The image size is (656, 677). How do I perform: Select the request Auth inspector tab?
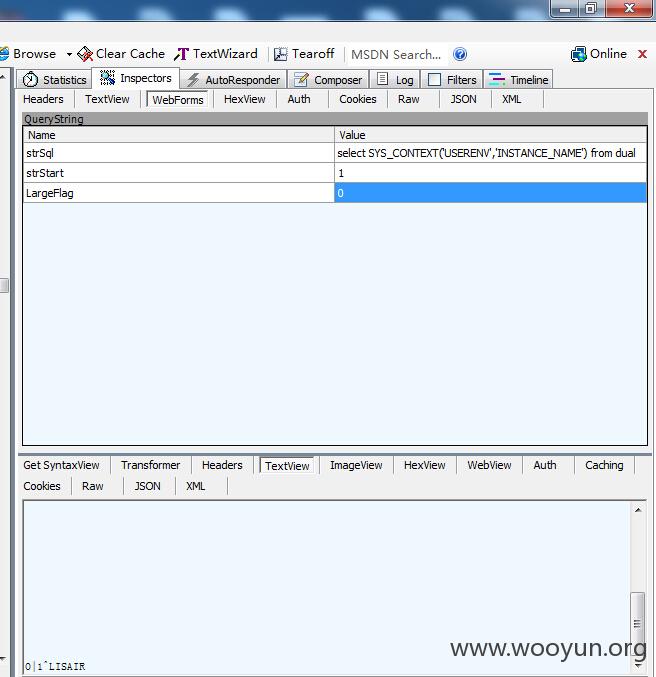click(299, 99)
